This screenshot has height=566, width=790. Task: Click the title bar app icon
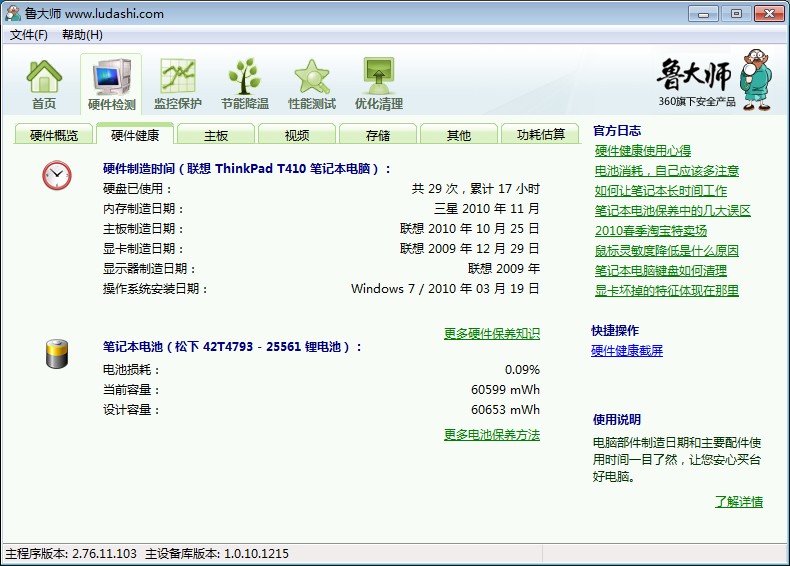click(13, 13)
